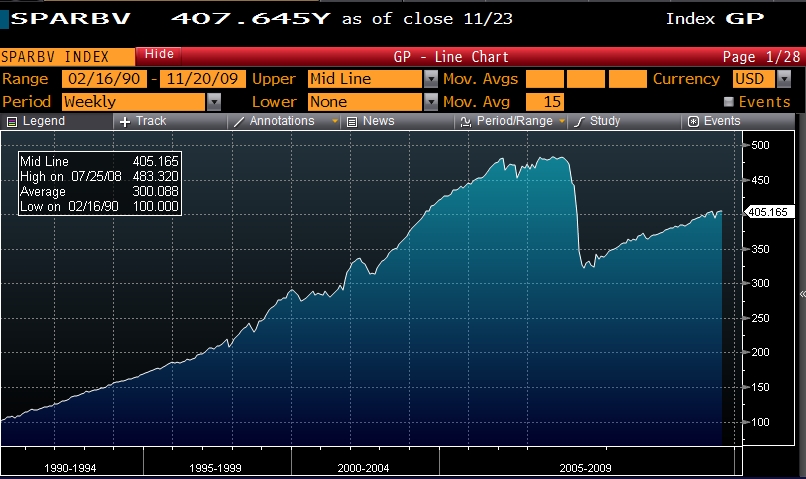Image resolution: width=806 pixels, height=479 pixels.
Task: Click the Legend toolbar icon
Action: [x=12, y=121]
